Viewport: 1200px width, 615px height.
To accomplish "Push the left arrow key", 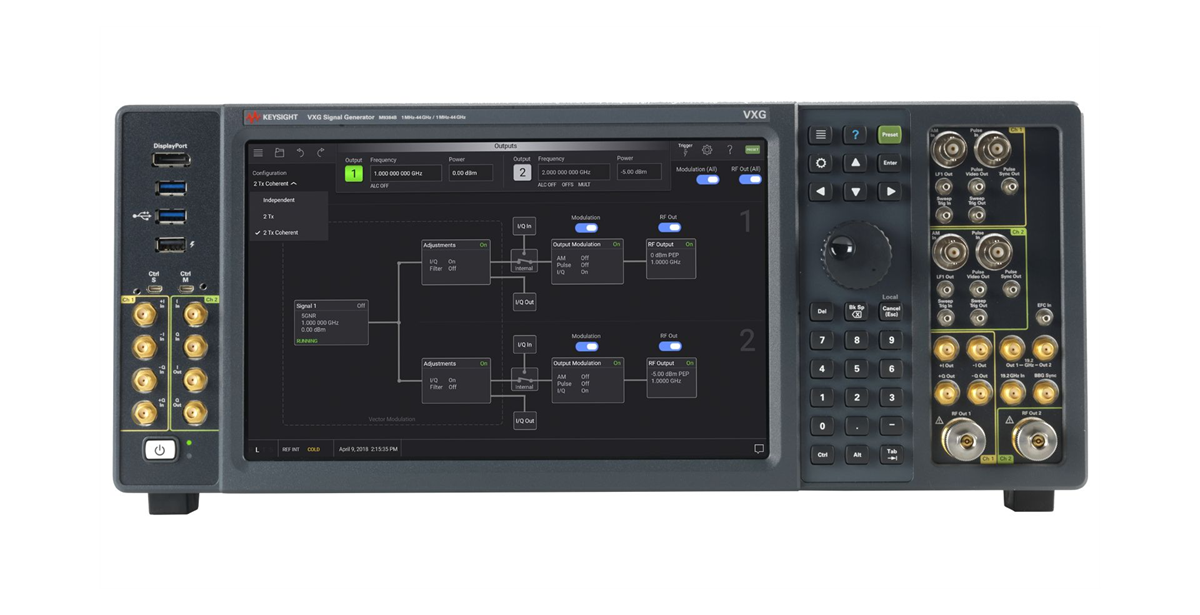I will [821, 191].
